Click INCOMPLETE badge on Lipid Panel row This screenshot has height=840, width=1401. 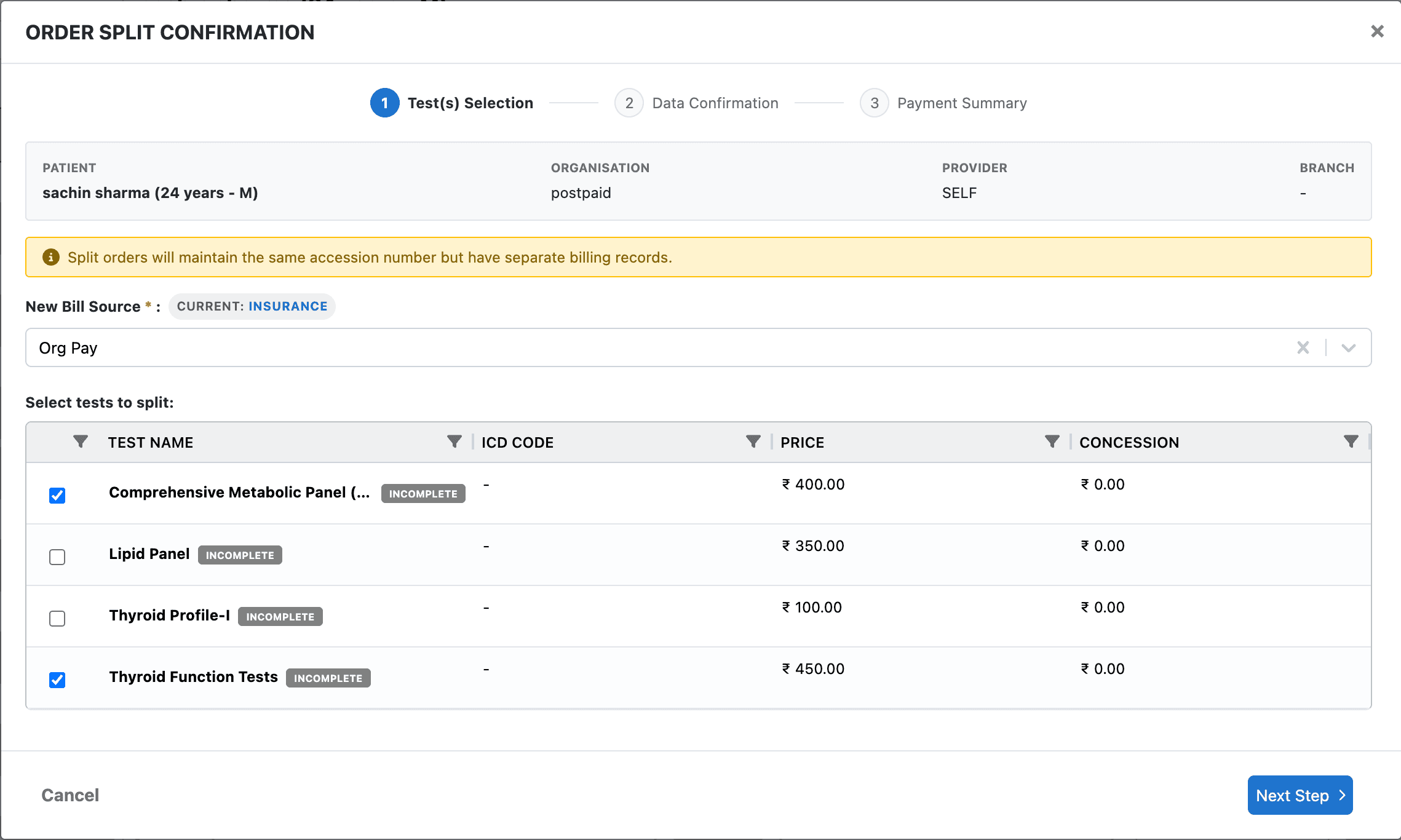coord(240,555)
